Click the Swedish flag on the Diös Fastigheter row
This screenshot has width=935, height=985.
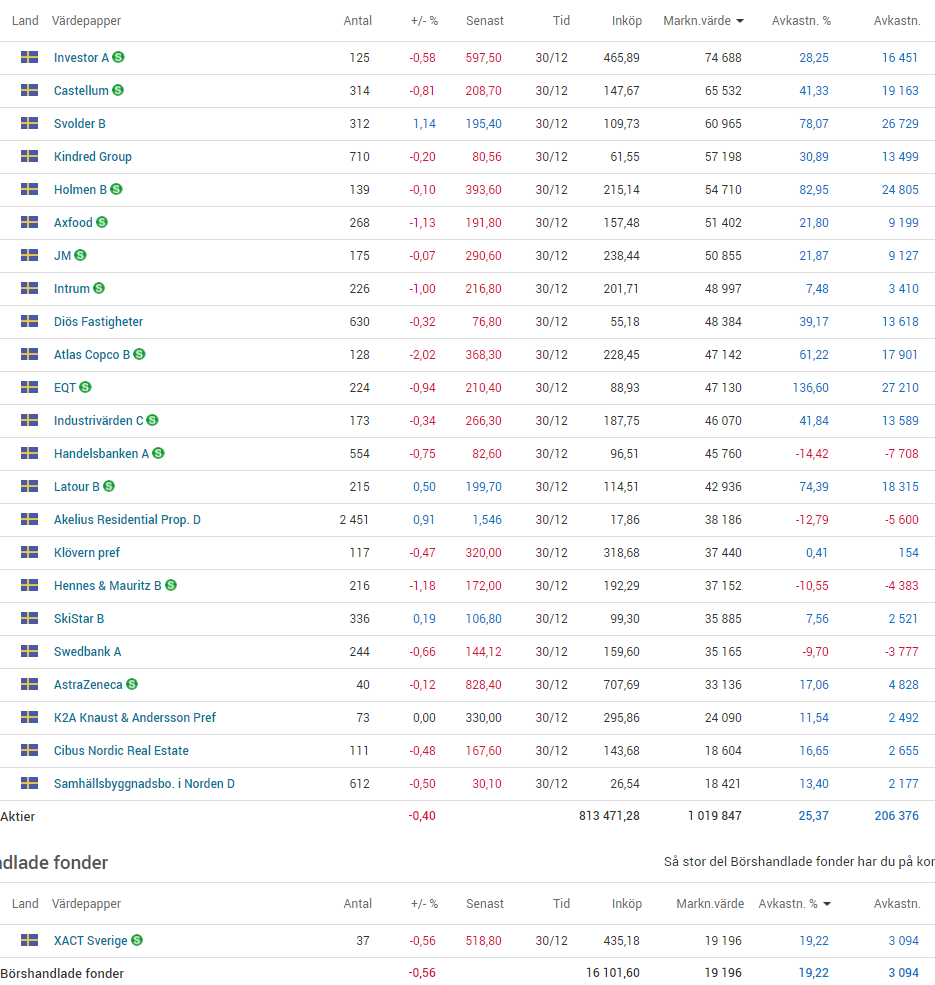30,321
